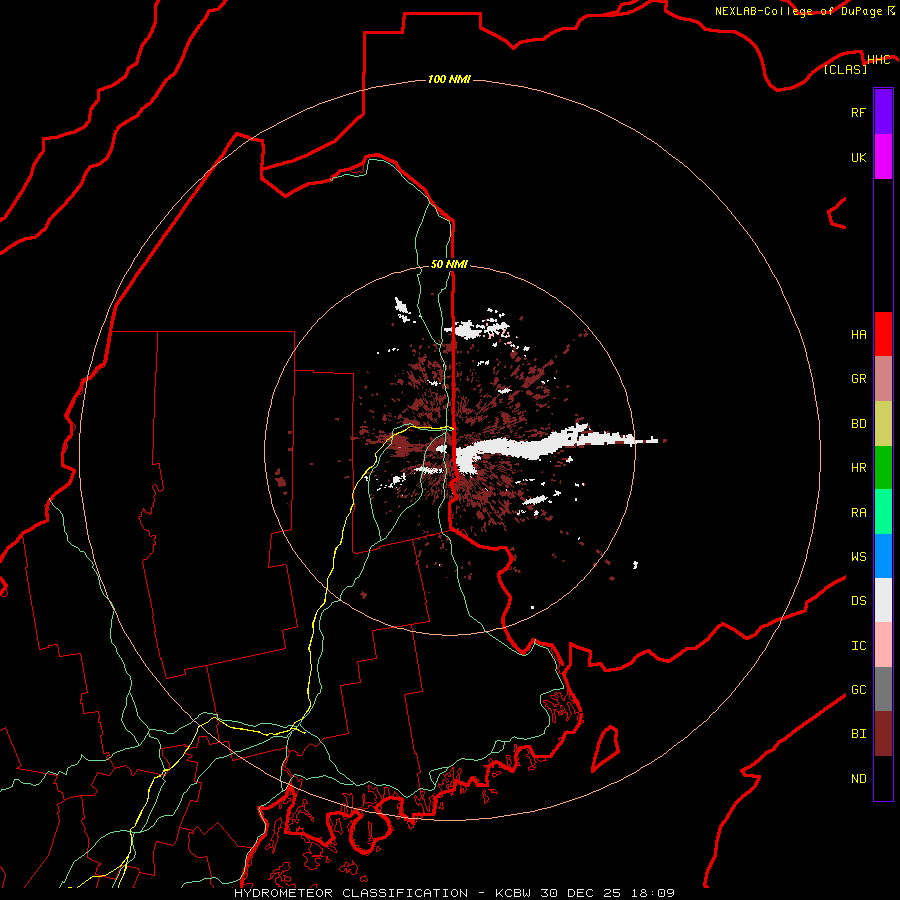Click the pink-brown GR color swatch
Viewport: 900px width, 900px height.
[x=883, y=379]
